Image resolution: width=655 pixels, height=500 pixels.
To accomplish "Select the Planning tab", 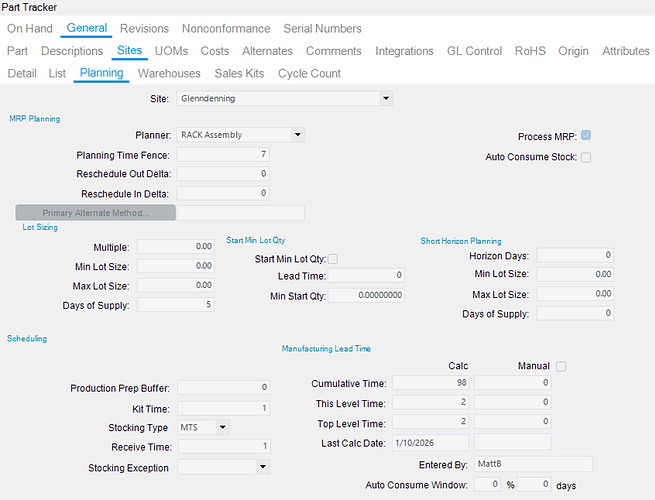I will click(x=102, y=73).
